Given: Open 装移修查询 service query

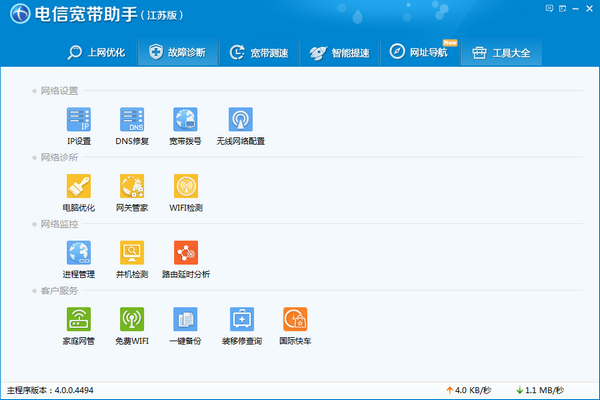Looking at the screenshot, I should coord(240,320).
